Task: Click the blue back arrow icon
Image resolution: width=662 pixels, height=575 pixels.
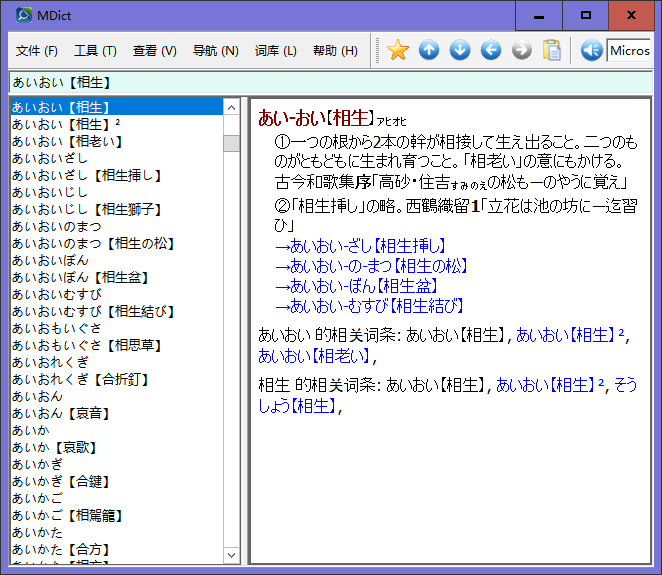Action: pos(491,50)
